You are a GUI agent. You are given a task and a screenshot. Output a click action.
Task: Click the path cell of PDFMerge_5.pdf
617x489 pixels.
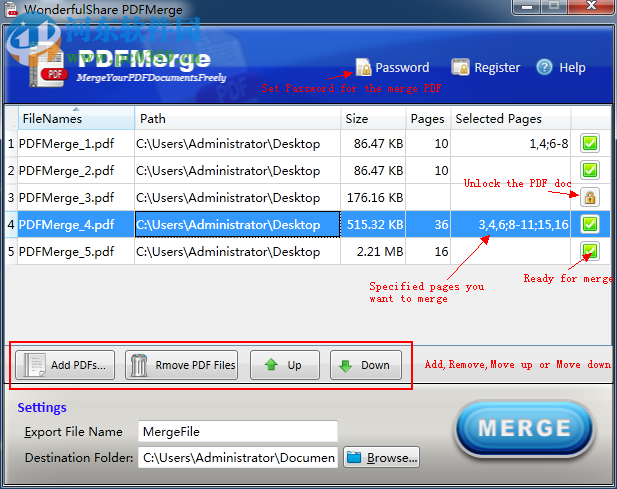click(238, 251)
